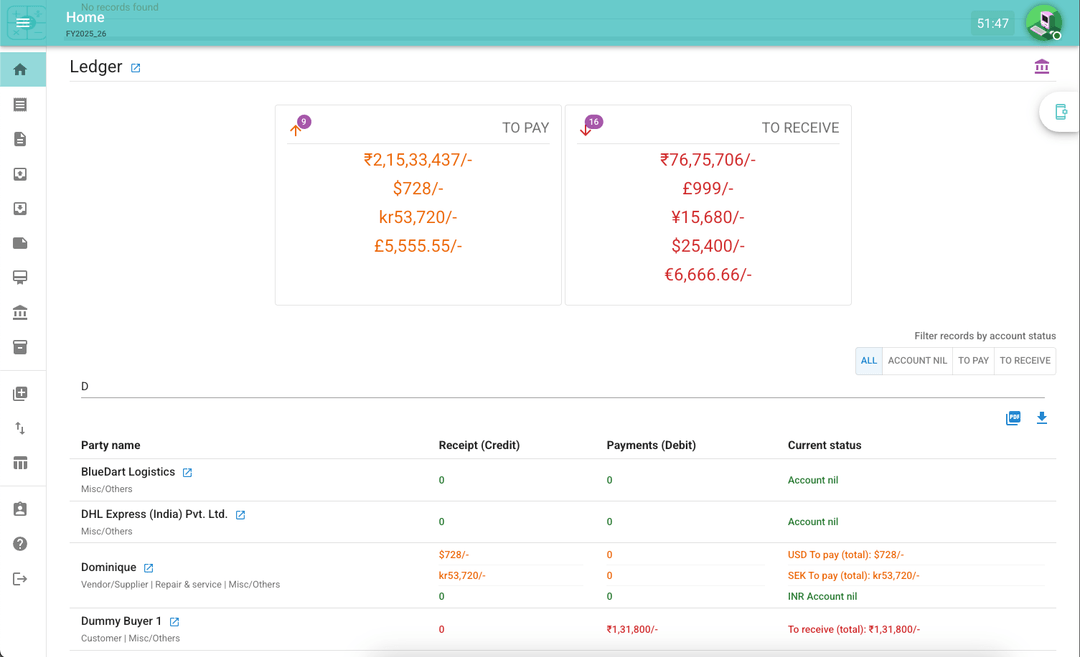Open the bank icon above the ledger table
This screenshot has height=657, width=1080.
pos(1041,66)
